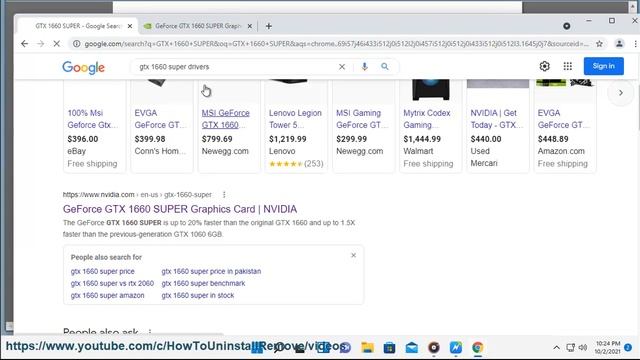Search gtx 1660 super vs rtx 2060
This screenshot has height=360, width=640.
112,283
